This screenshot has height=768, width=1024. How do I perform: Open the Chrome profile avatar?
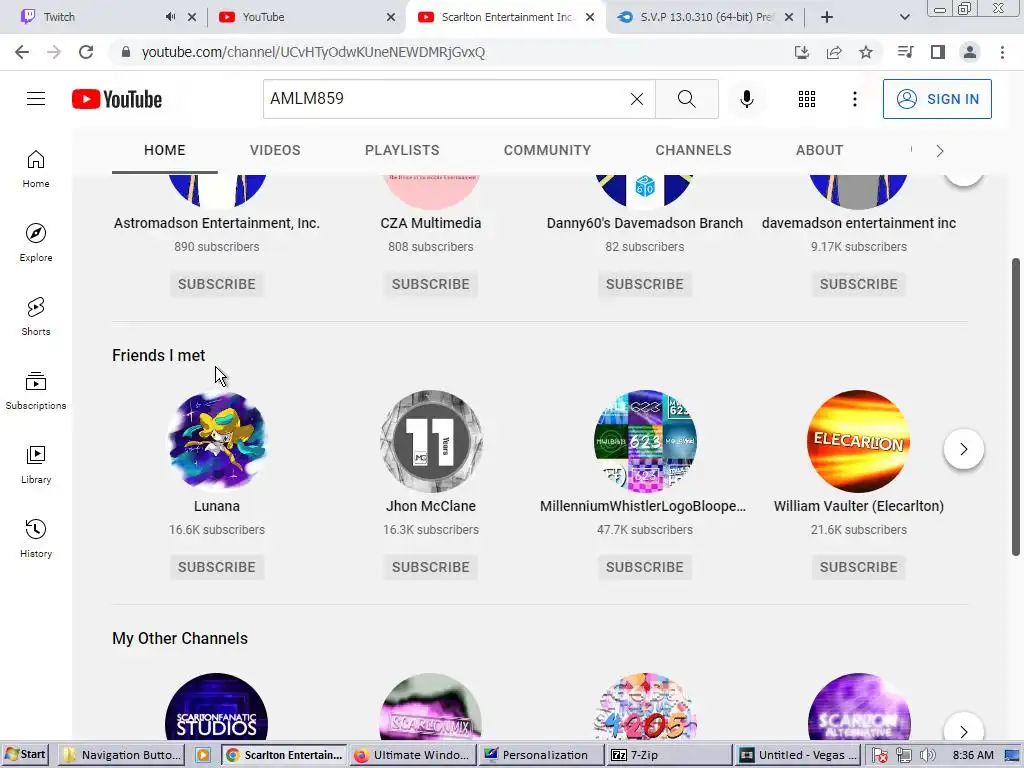(970, 52)
